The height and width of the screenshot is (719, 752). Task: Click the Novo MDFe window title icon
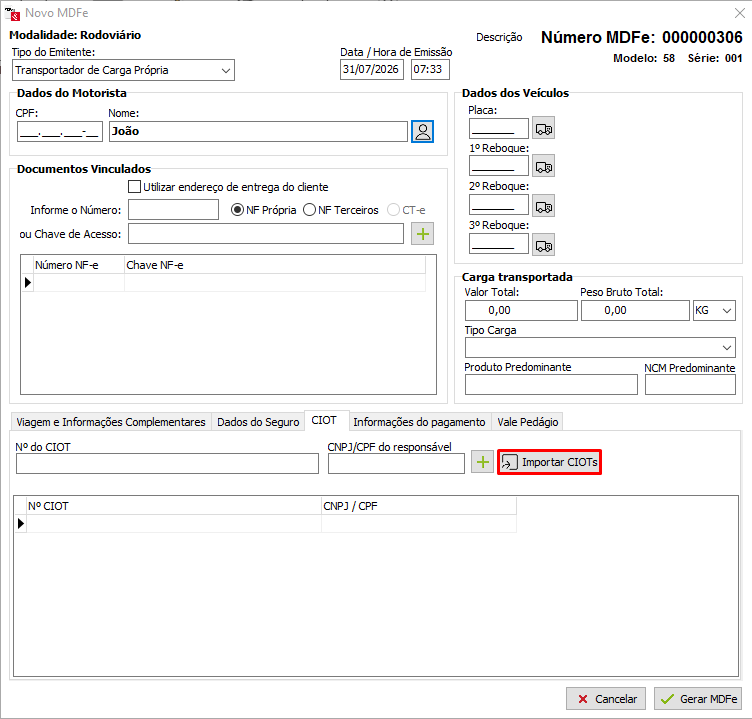(x=12, y=14)
